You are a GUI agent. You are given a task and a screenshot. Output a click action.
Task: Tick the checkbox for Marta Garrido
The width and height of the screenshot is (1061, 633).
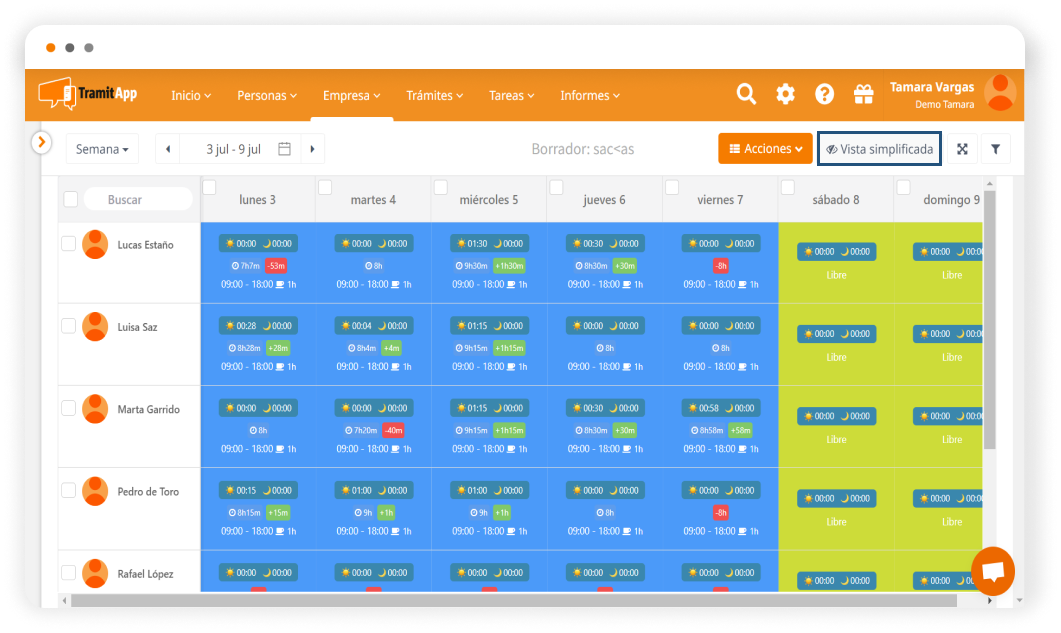click(69, 408)
